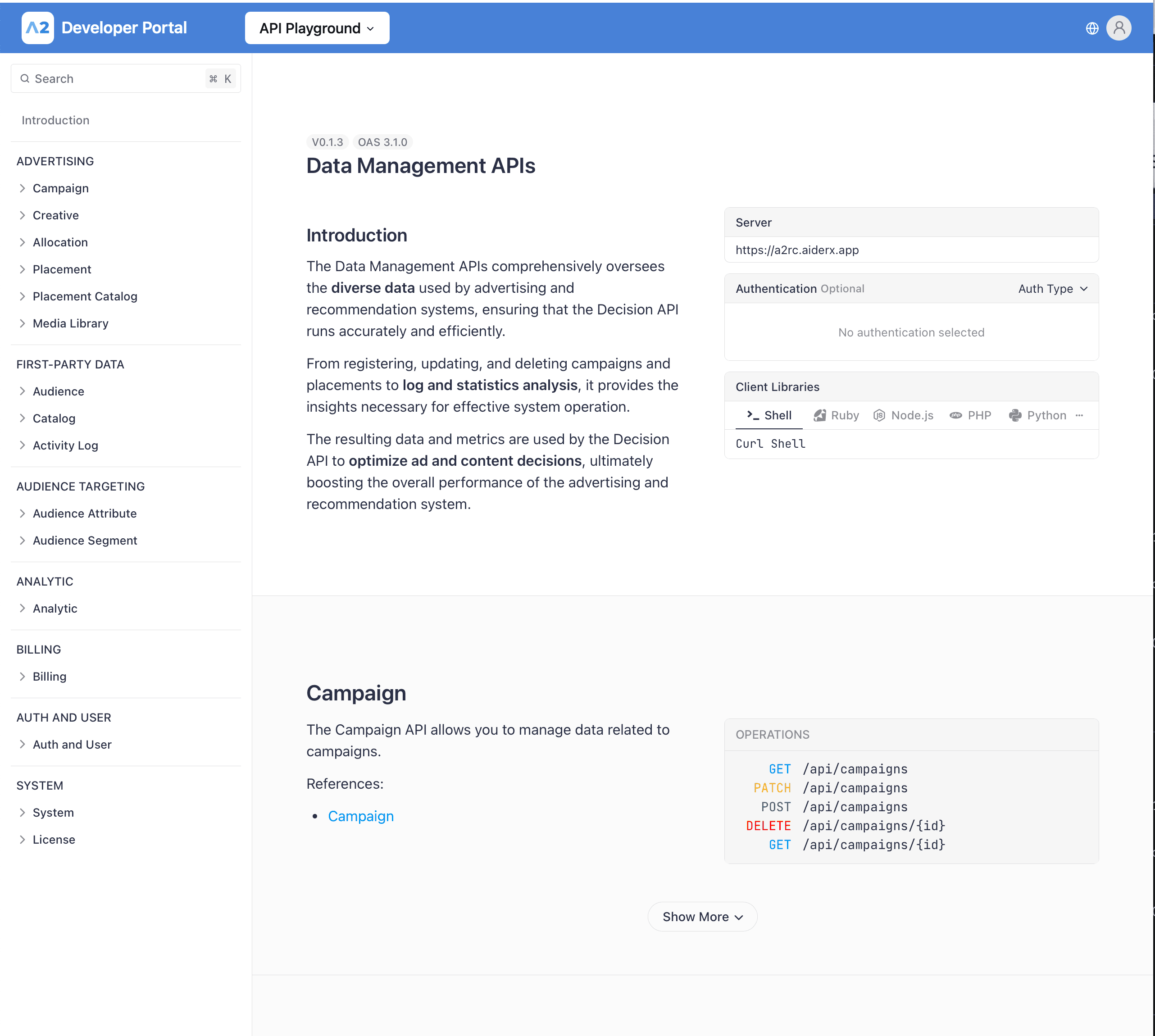
Task: Switch to the Shell client tab
Action: (x=769, y=415)
